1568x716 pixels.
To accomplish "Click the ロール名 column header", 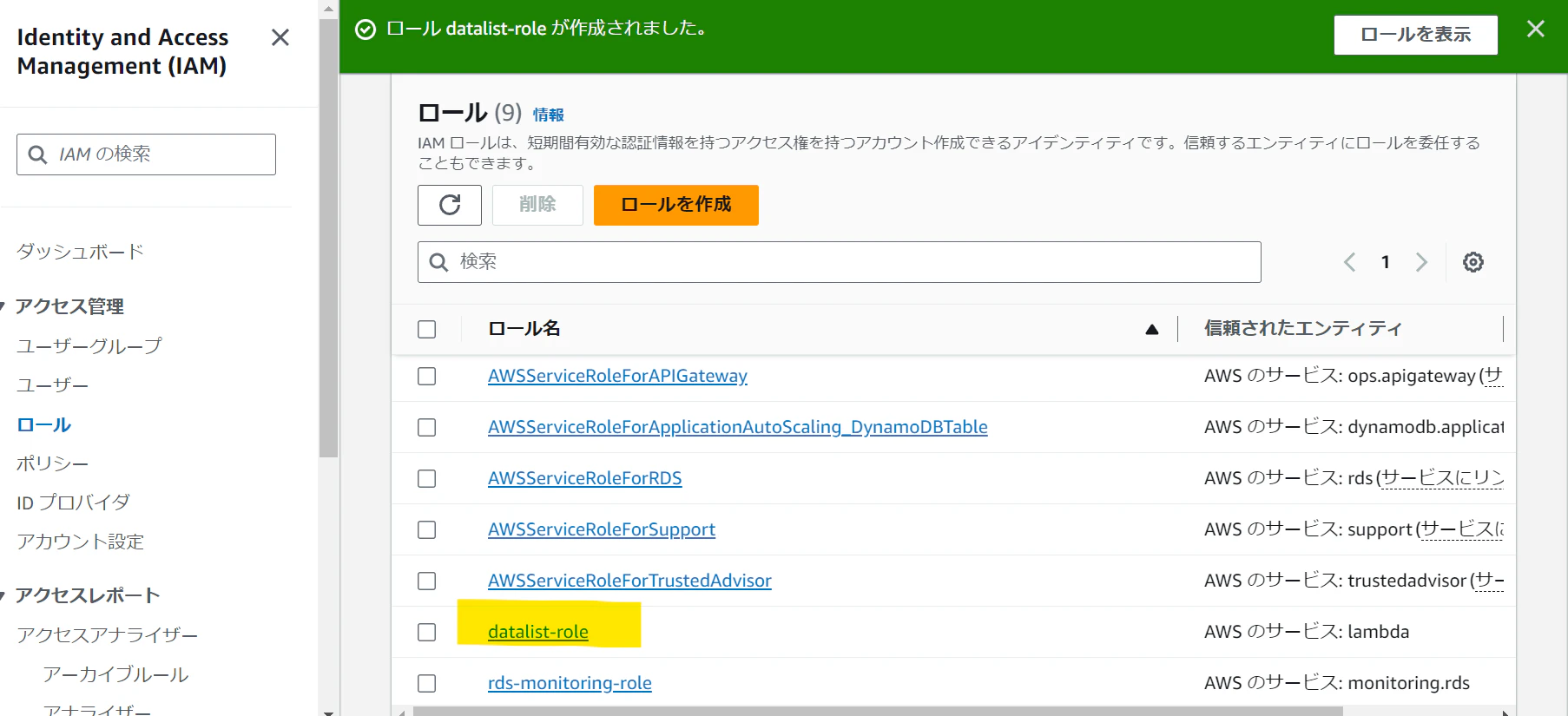I will click(524, 329).
